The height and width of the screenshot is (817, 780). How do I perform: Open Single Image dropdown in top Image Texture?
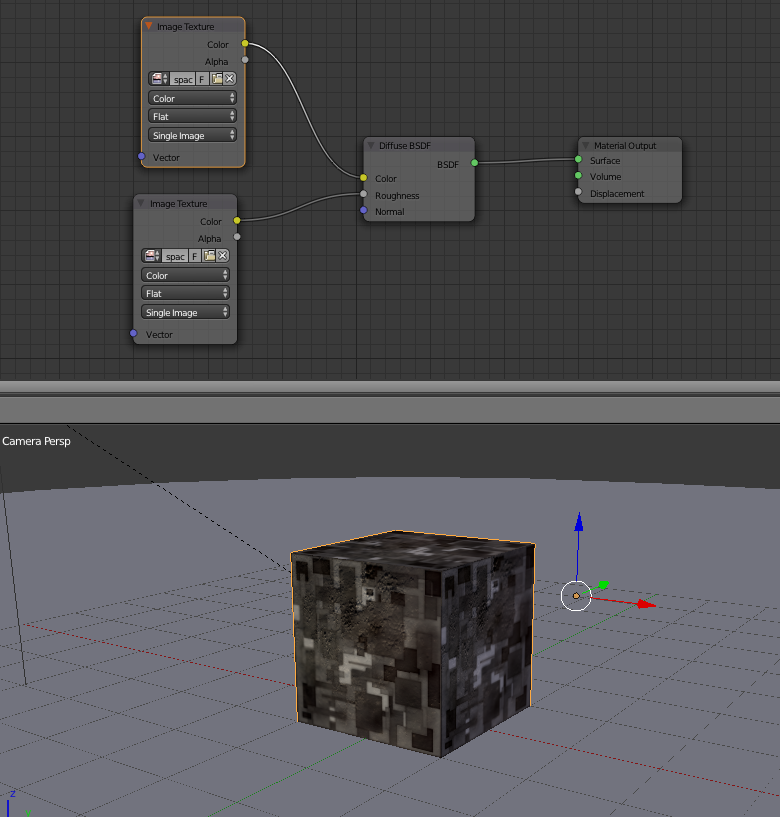(x=193, y=135)
